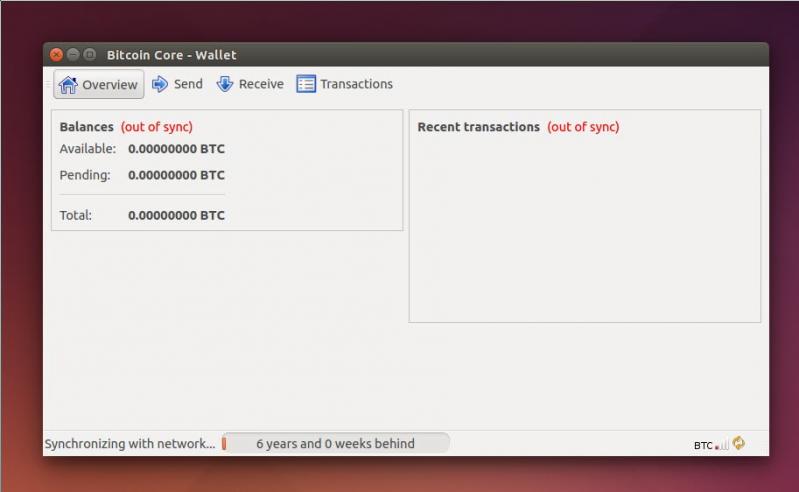The width and height of the screenshot is (799, 492).
Task: Click the 'Bitcoin Core - Wallet' title bar
Action: [400, 55]
